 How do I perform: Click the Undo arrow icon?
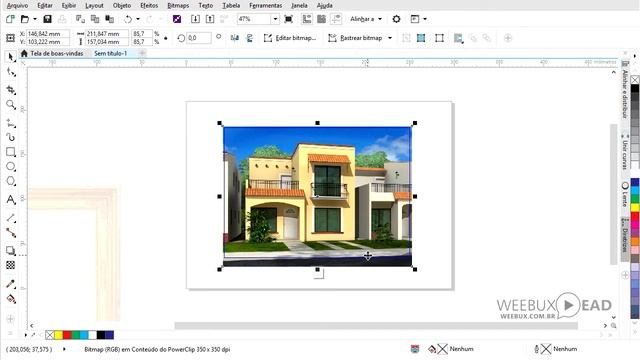(x=128, y=19)
